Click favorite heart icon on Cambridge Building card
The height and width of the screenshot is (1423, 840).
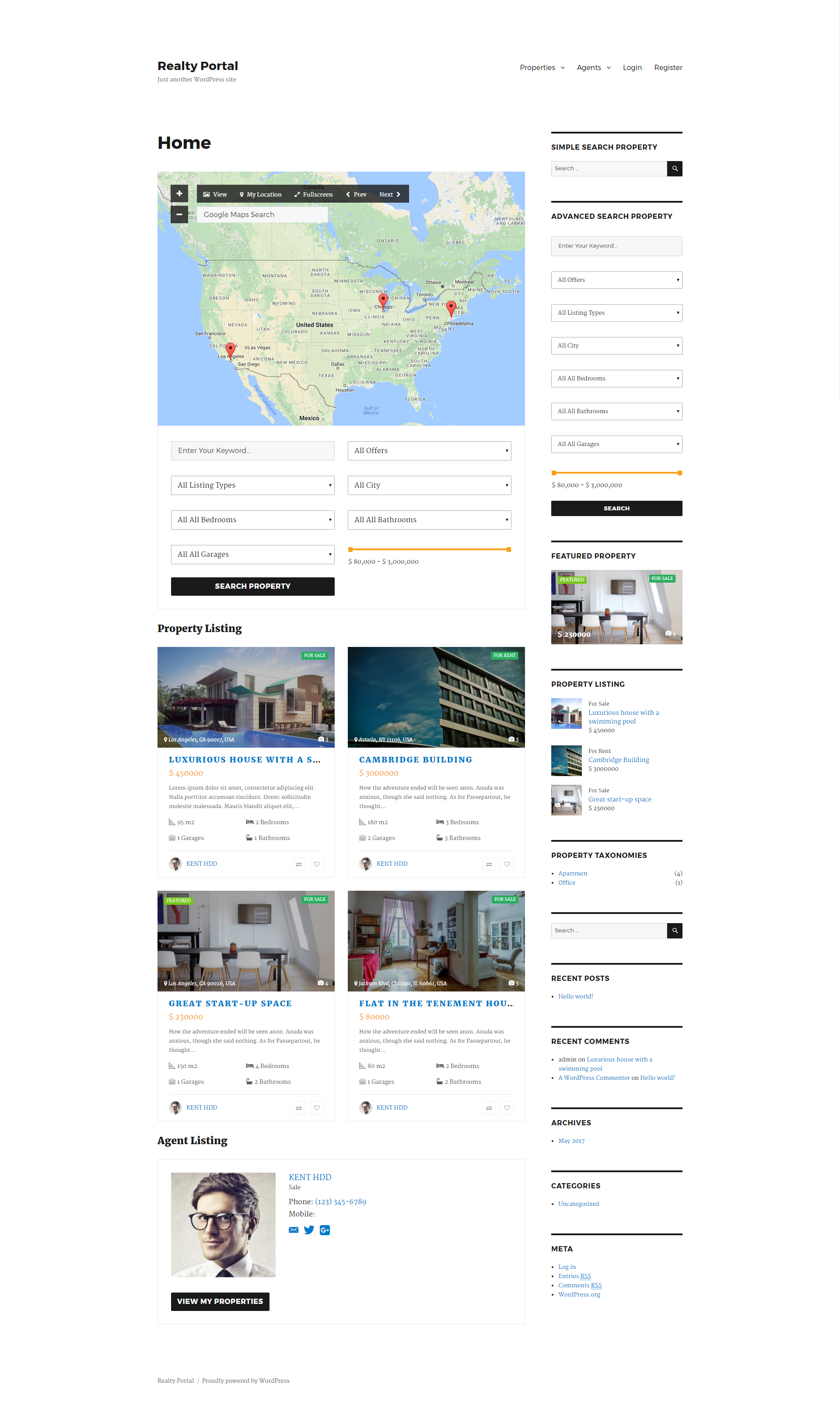point(507,864)
